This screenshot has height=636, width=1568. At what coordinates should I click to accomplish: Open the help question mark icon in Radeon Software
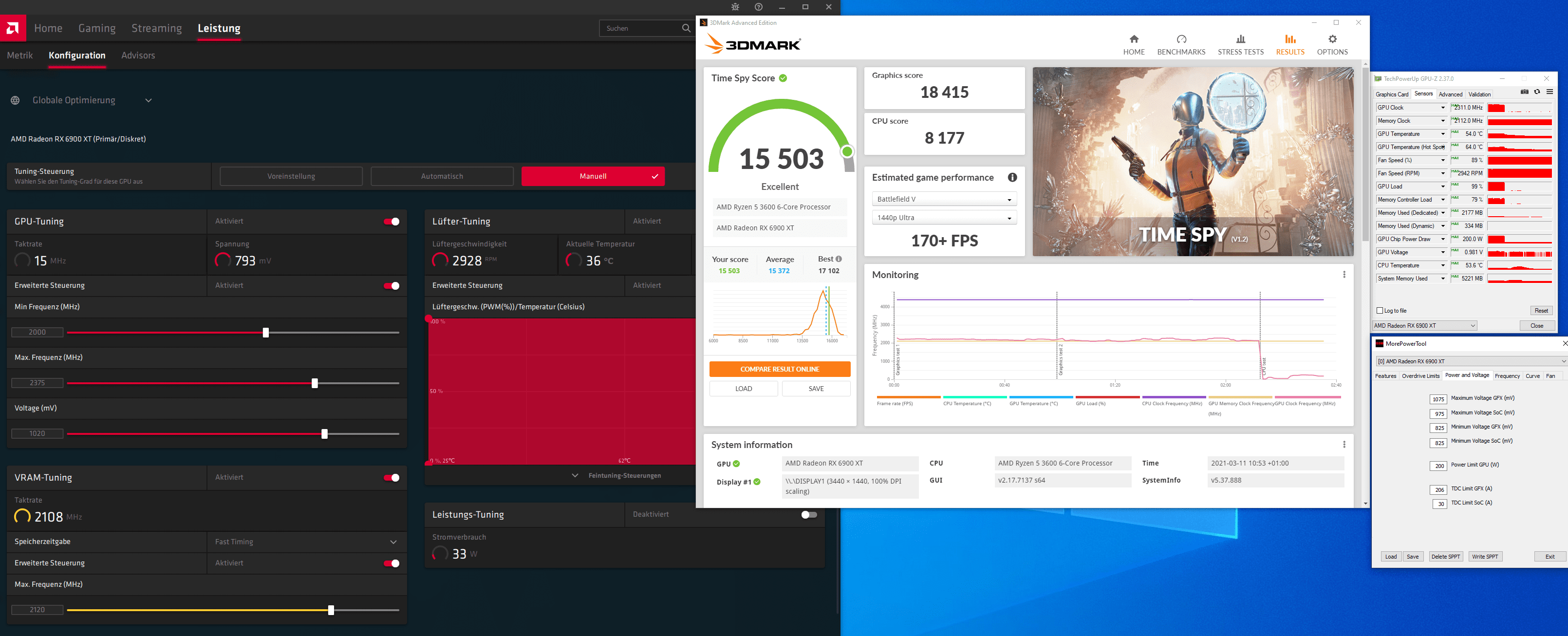(759, 7)
